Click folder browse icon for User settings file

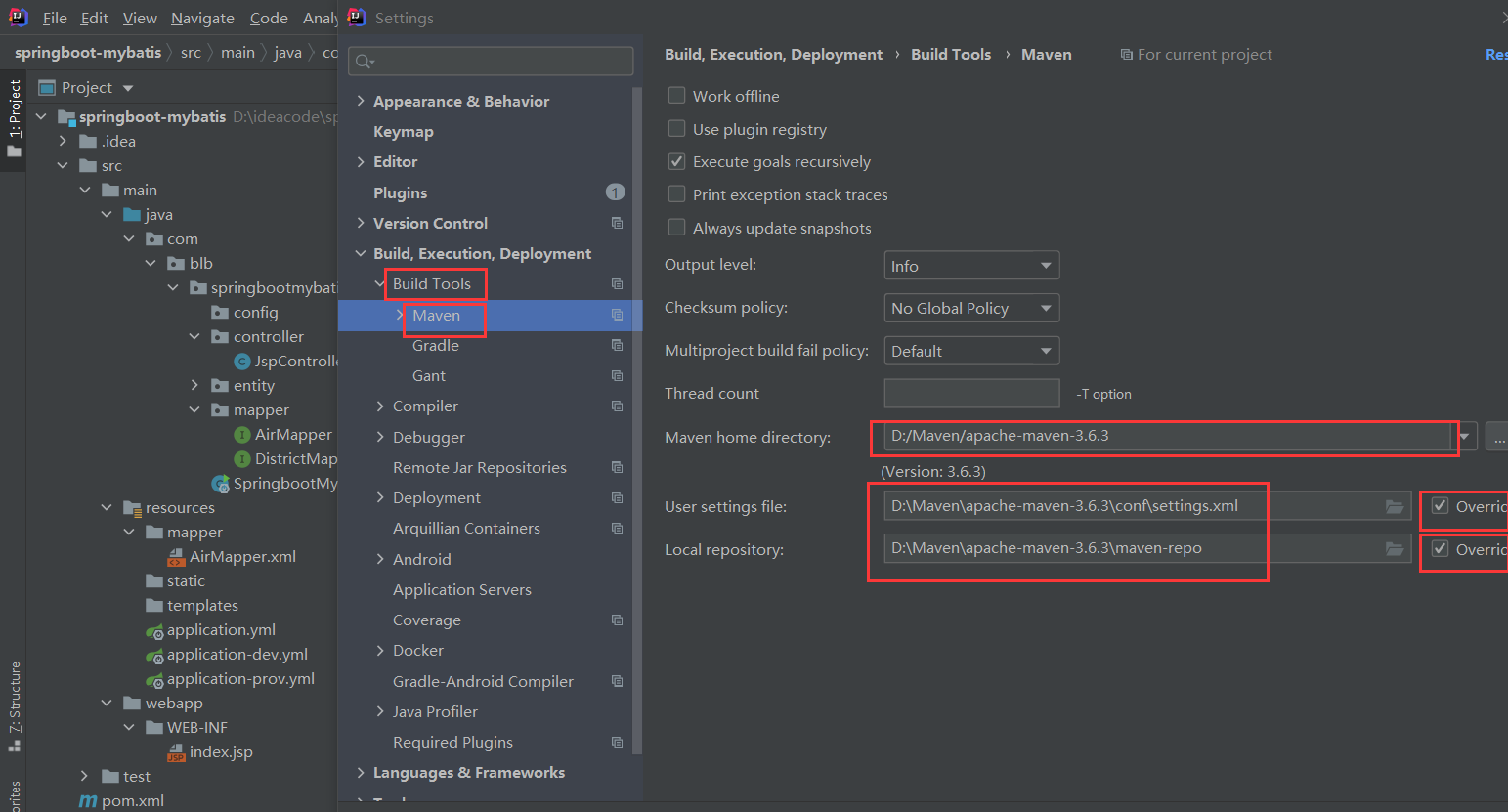click(x=1395, y=506)
